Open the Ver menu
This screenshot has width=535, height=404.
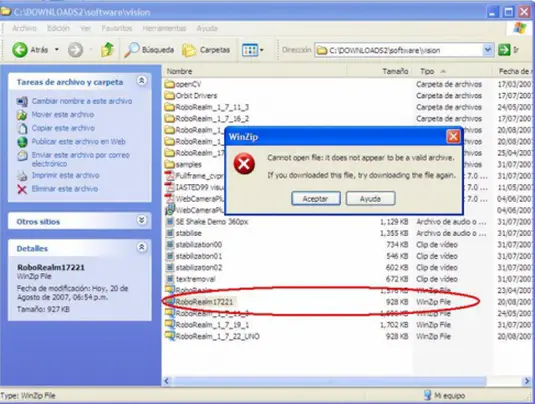coord(85,28)
